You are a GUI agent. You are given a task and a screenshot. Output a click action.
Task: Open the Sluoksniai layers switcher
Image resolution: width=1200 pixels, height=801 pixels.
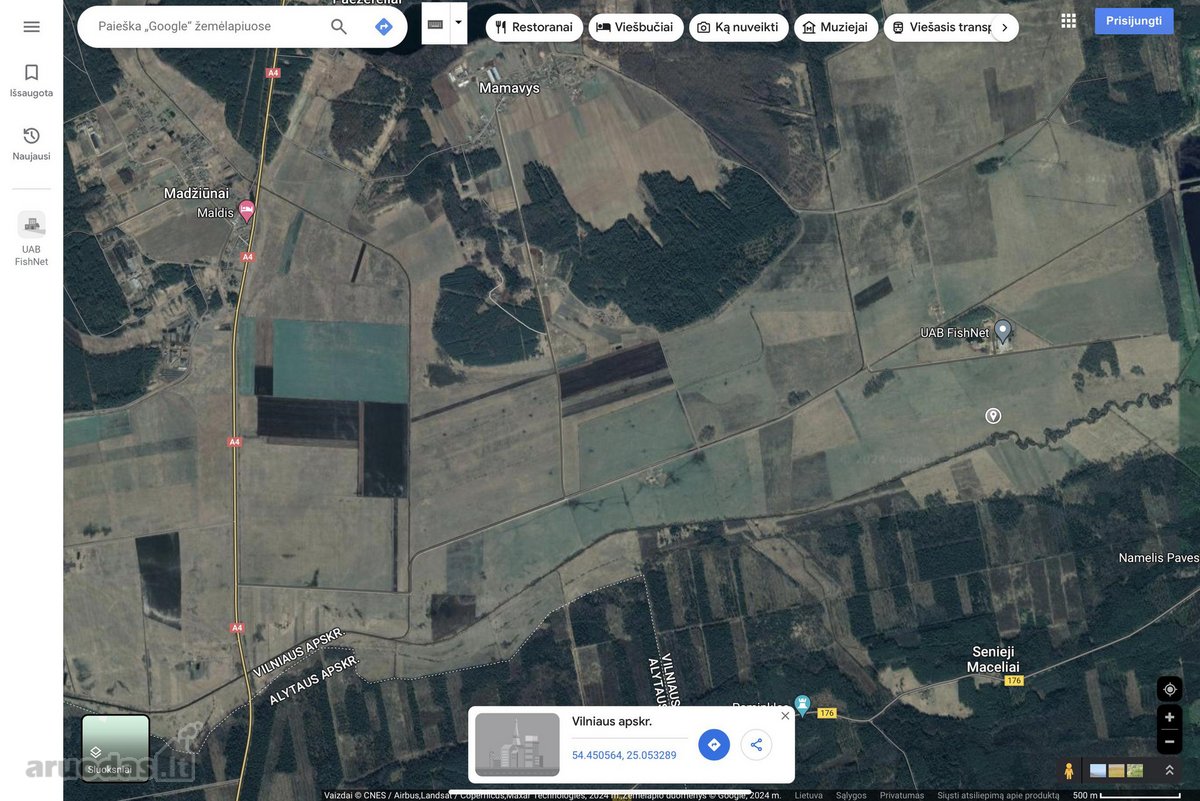point(115,748)
